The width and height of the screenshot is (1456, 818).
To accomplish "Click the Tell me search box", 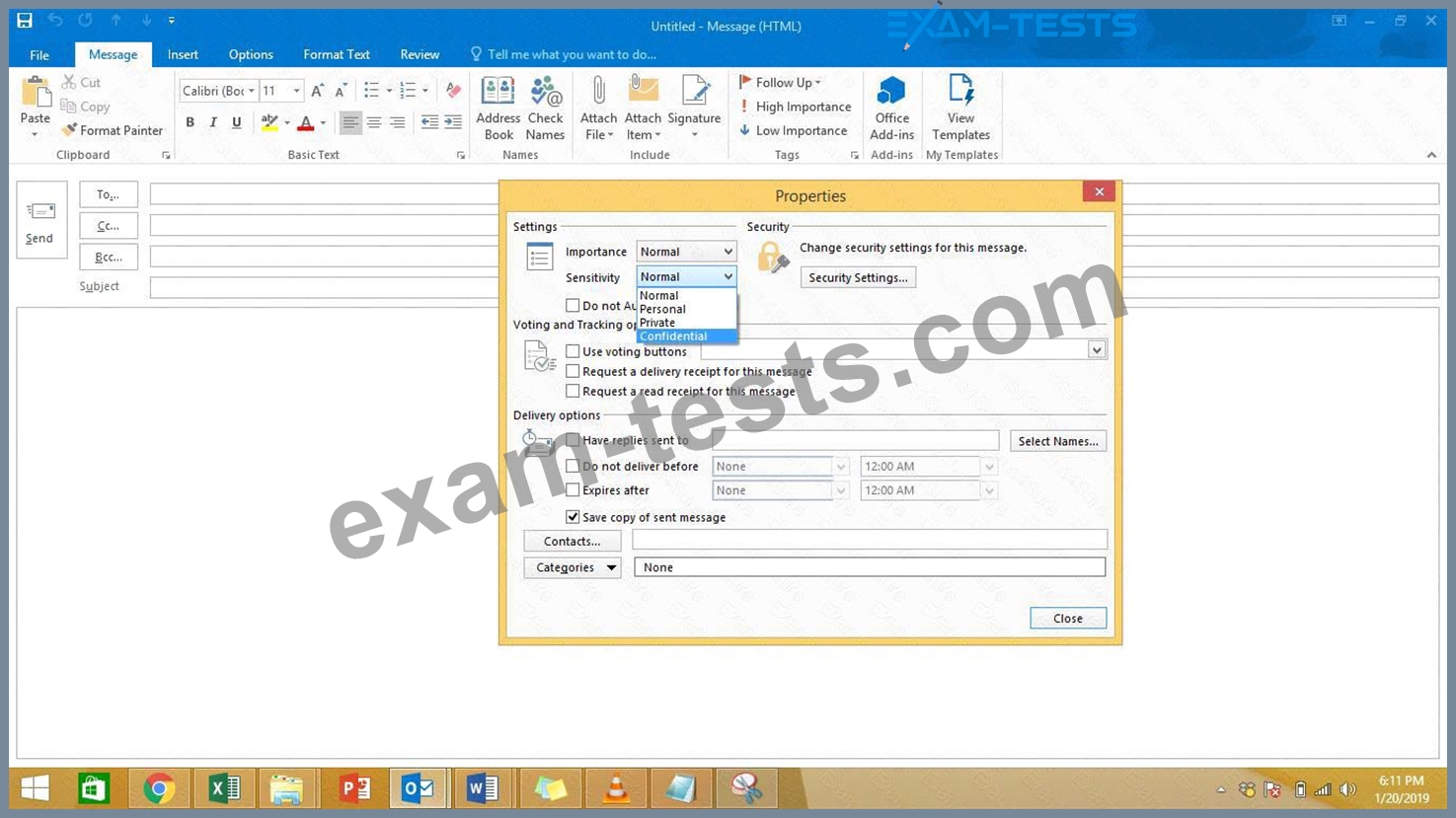I will 563,54.
